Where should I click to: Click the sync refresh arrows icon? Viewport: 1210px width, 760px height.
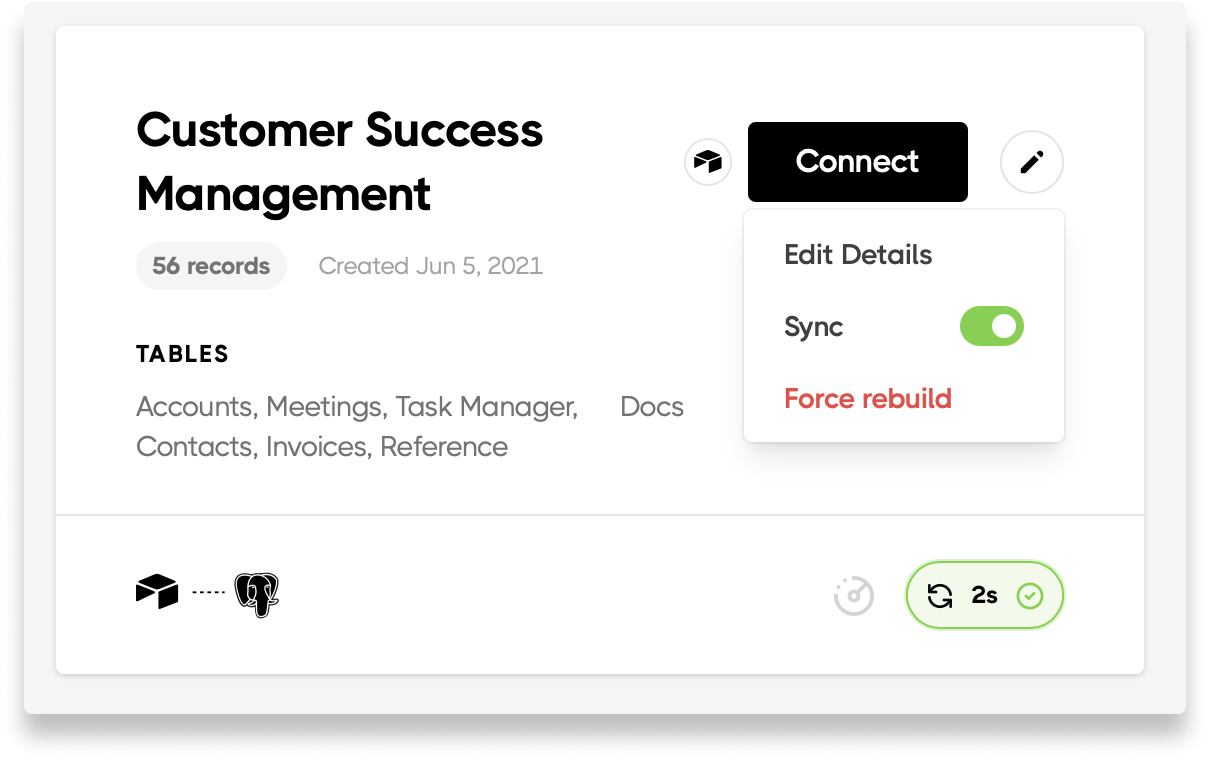[940, 596]
